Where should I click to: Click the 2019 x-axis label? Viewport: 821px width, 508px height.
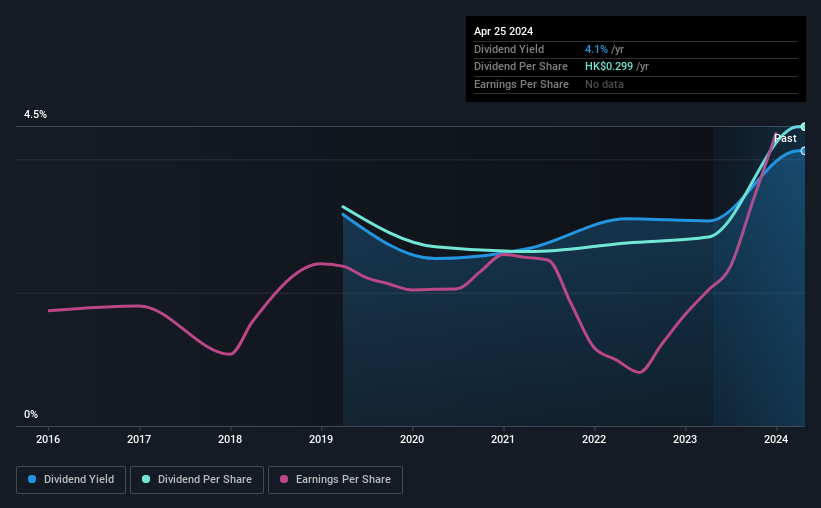pyautogui.click(x=321, y=439)
